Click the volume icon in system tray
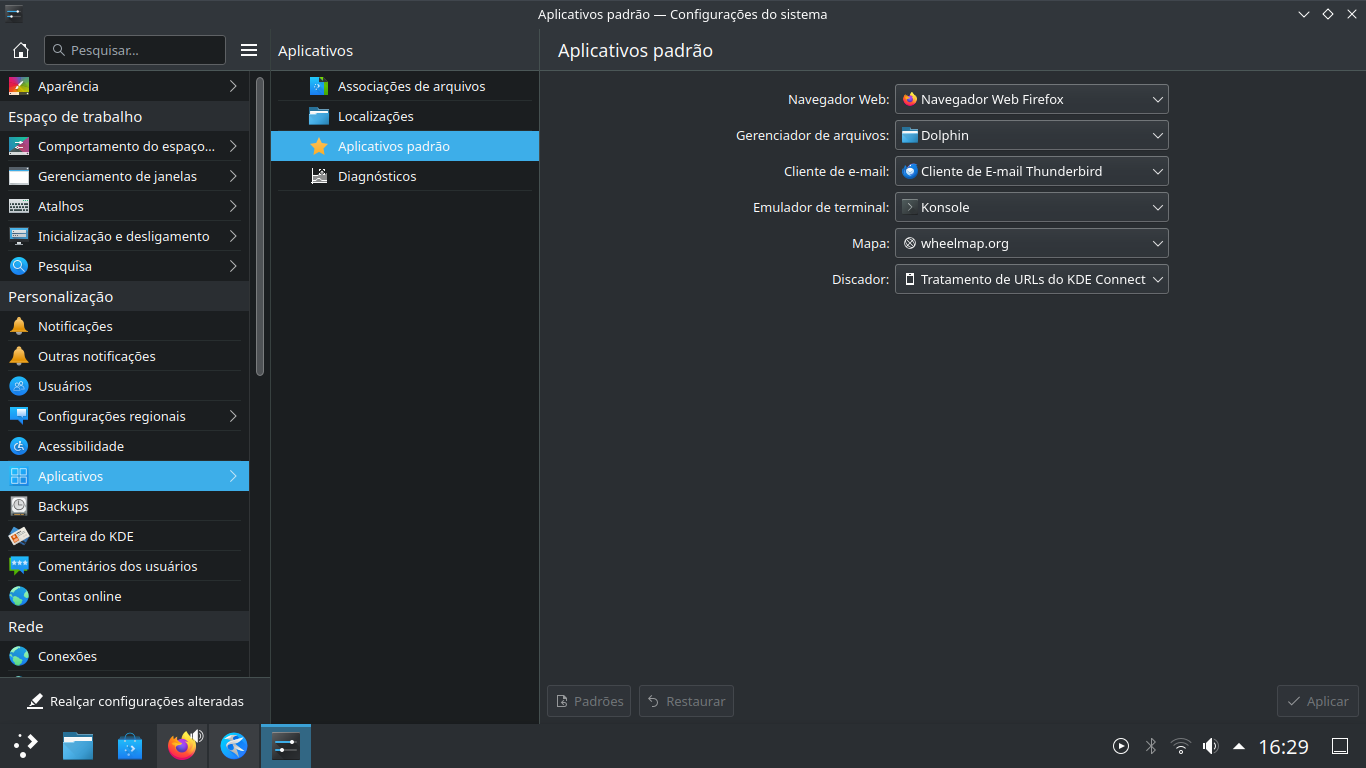The image size is (1366, 768). pos(1210,746)
